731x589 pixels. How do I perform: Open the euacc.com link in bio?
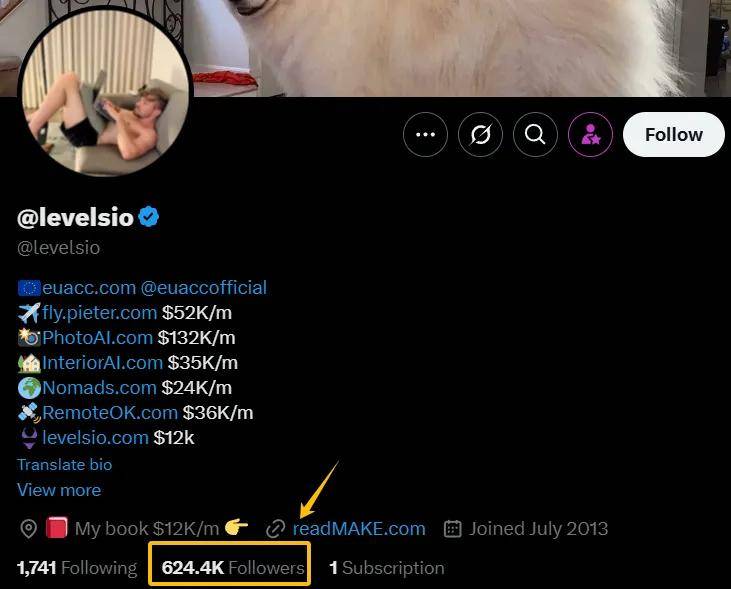click(x=89, y=288)
